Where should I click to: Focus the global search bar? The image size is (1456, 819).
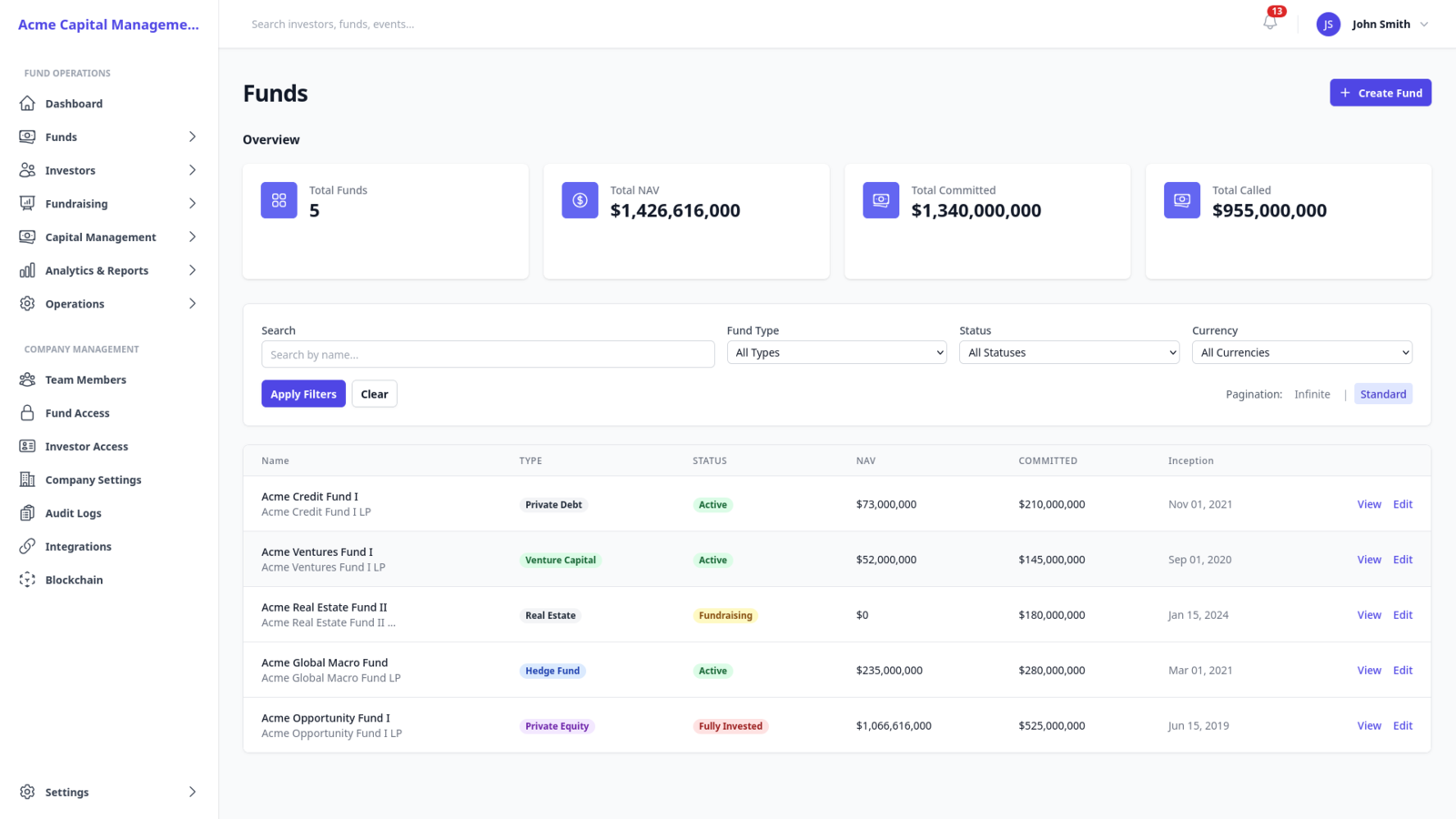(x=746, y=25)
